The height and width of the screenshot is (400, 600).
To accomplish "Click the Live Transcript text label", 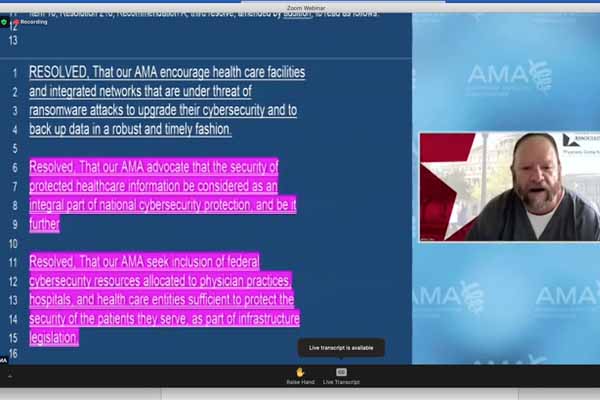I will point(341,382).
